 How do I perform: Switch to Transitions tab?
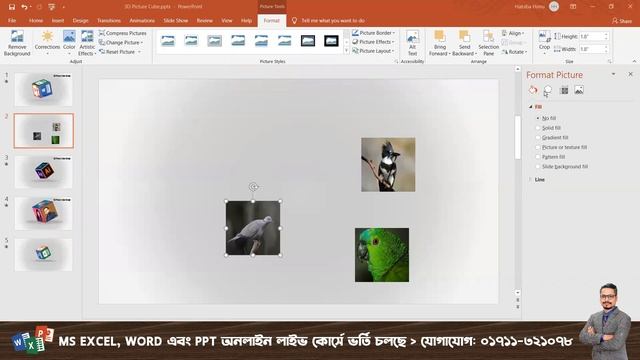(109, 20)
